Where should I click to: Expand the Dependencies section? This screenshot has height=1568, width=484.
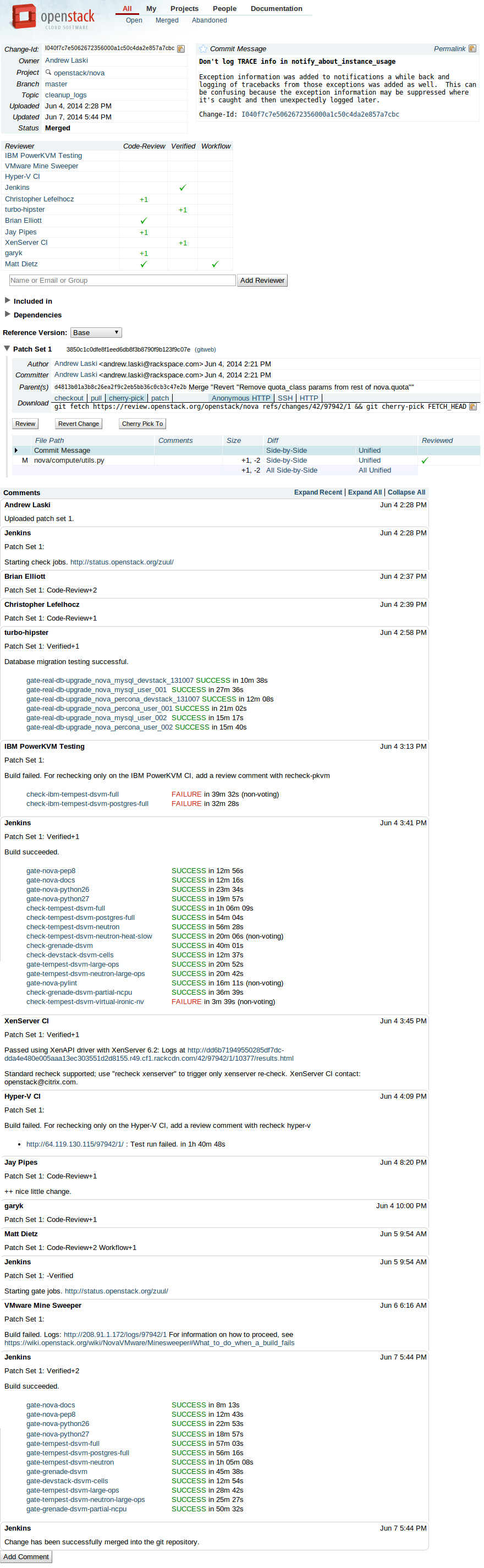7,315
